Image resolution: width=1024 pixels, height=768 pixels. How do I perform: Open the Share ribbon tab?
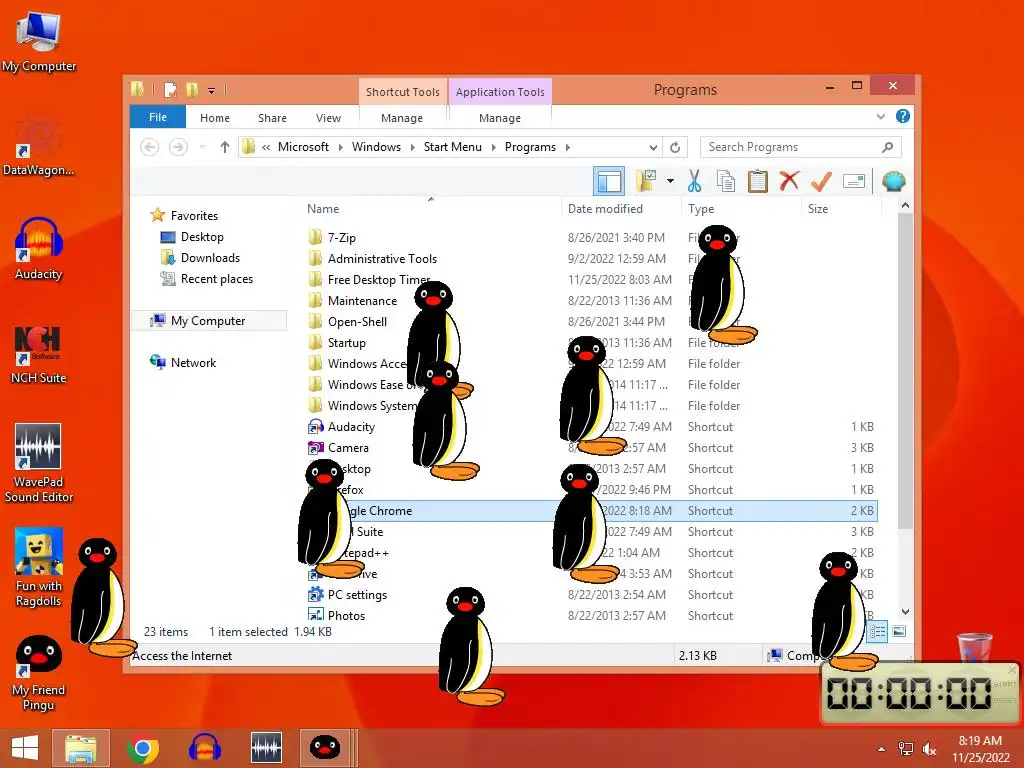[272, 118]
